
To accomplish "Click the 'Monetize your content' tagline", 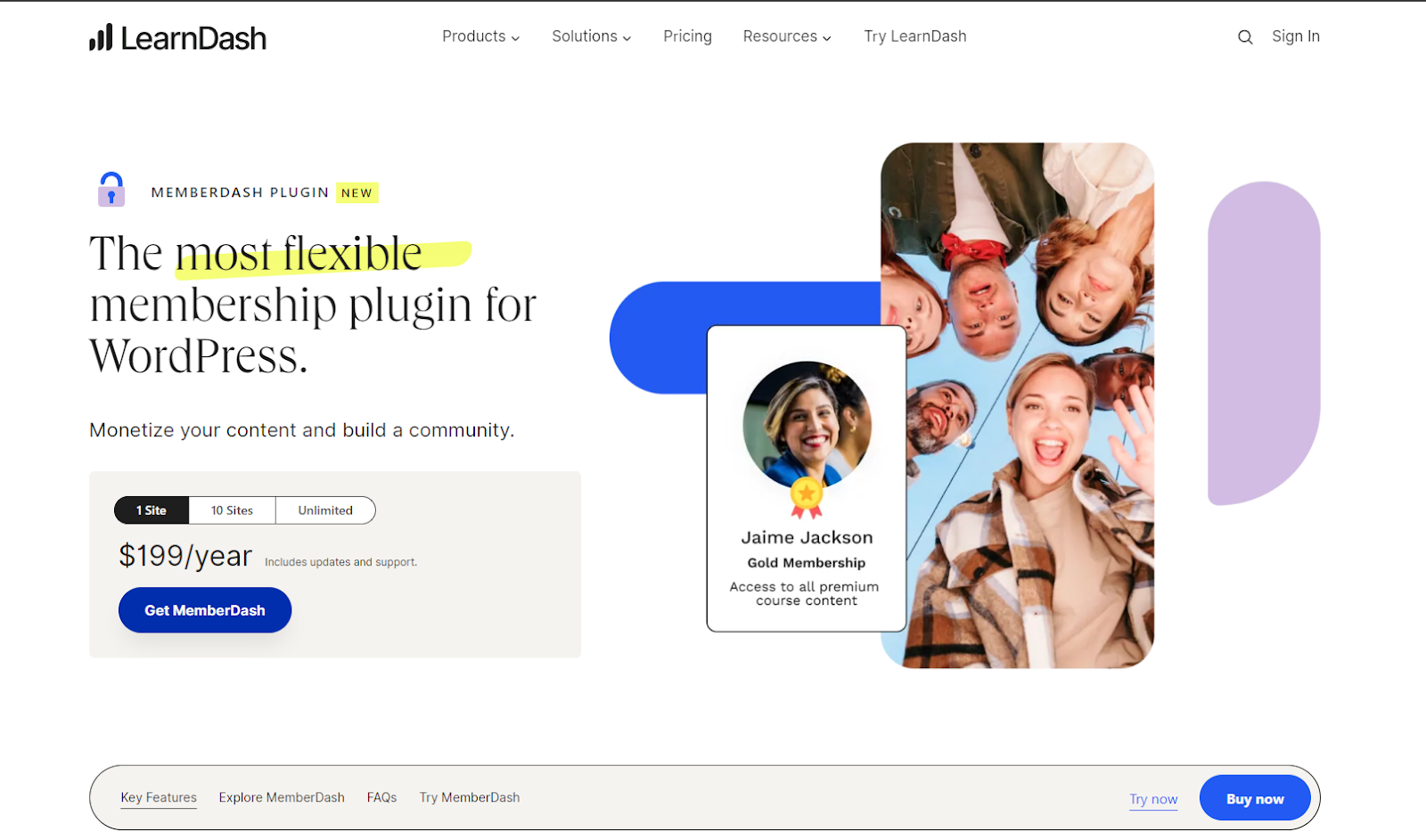I will (x=301, y=430).
